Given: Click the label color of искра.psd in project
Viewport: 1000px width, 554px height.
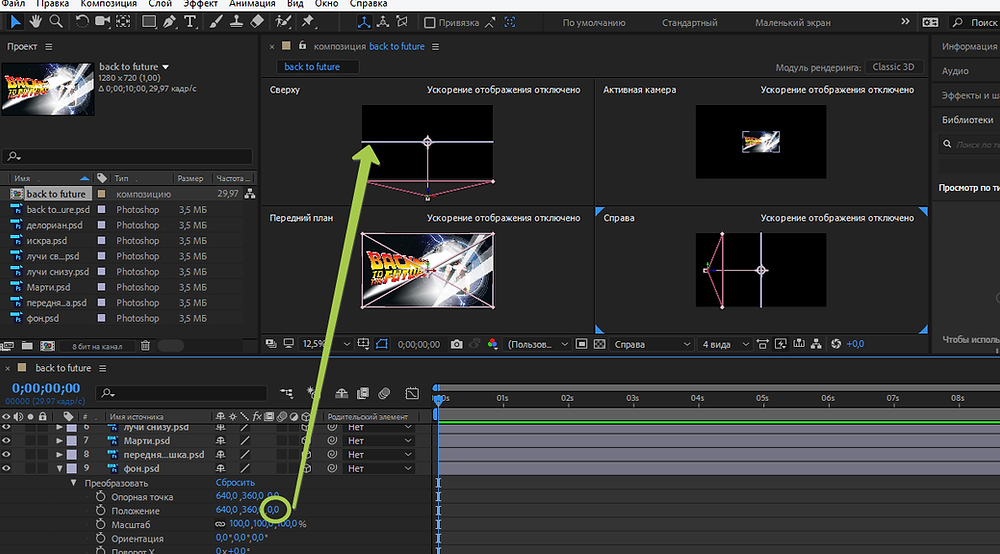Looking at the screenshot, I should [101, 240].
